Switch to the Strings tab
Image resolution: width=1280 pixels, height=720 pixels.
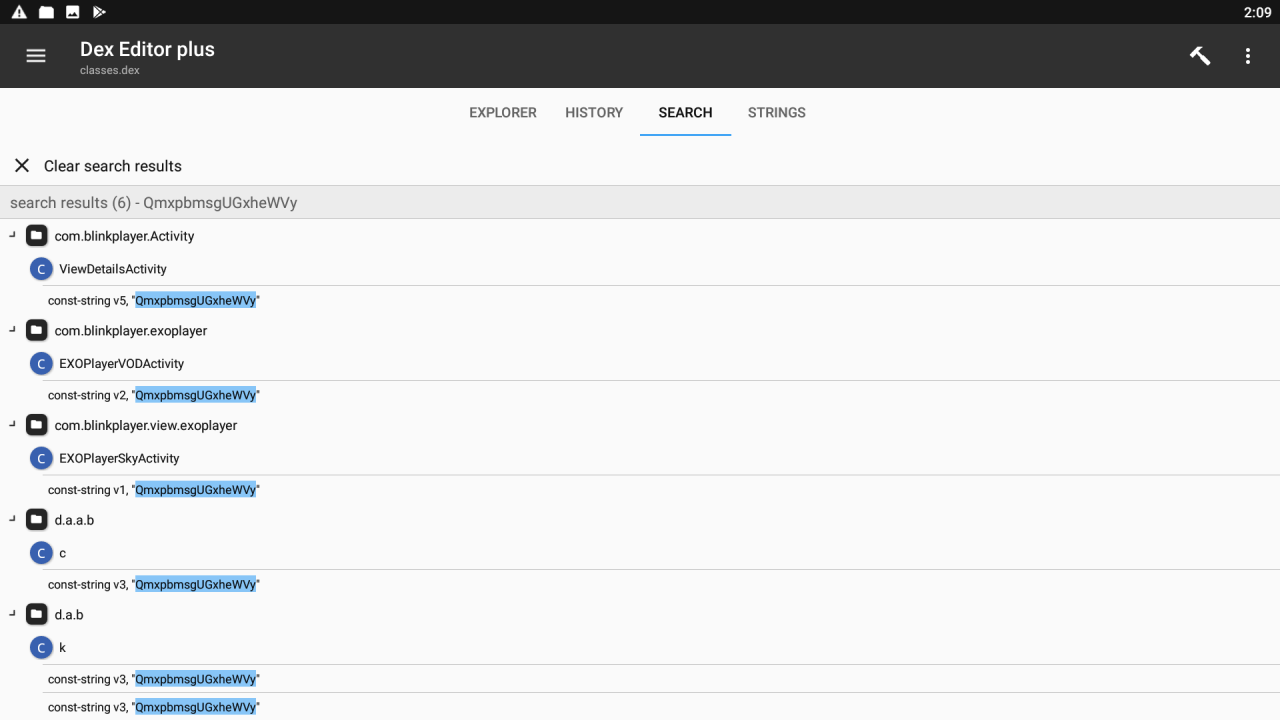pos(776,113)
